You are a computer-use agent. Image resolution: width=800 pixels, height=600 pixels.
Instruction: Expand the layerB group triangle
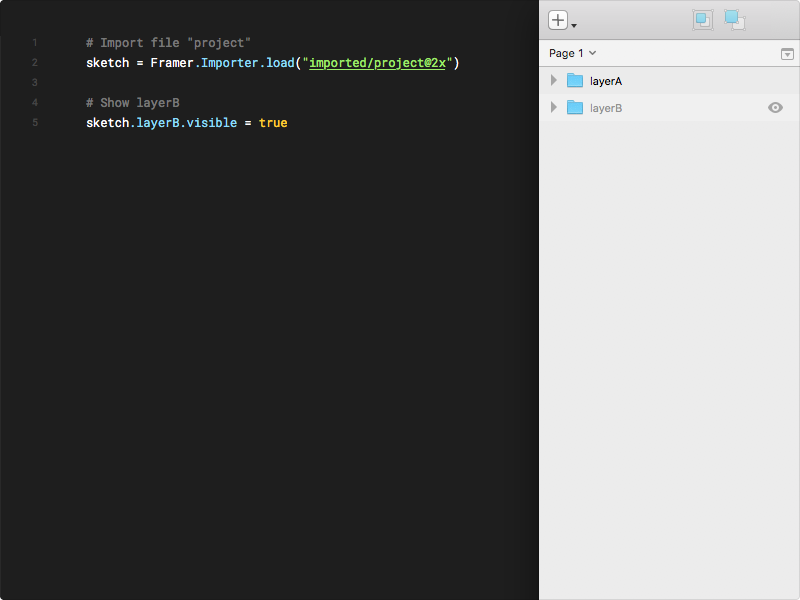pyautogui.click(x=554, y=108)
